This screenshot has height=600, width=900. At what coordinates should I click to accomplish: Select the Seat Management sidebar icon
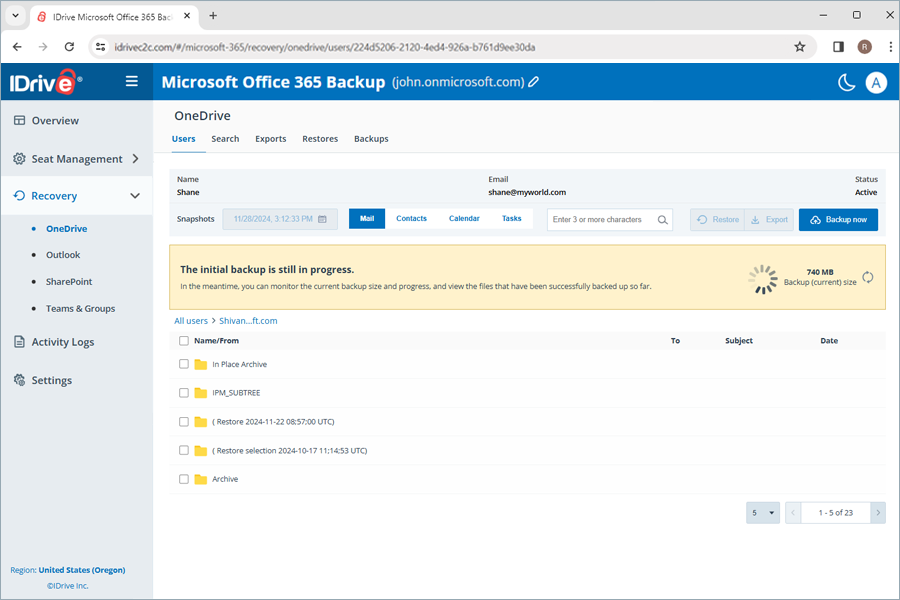(x=20, y=158)
